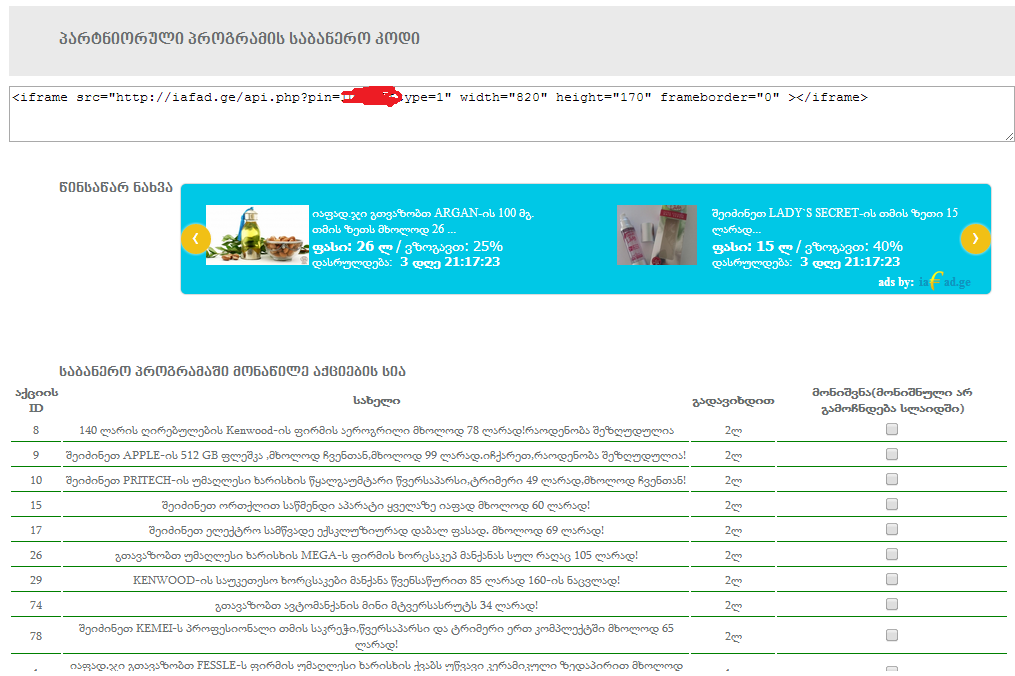This screenshot has width=1015, height=676.
Task: Tick checkbox for action ID 15 row
Action: (x=892, y=504)
